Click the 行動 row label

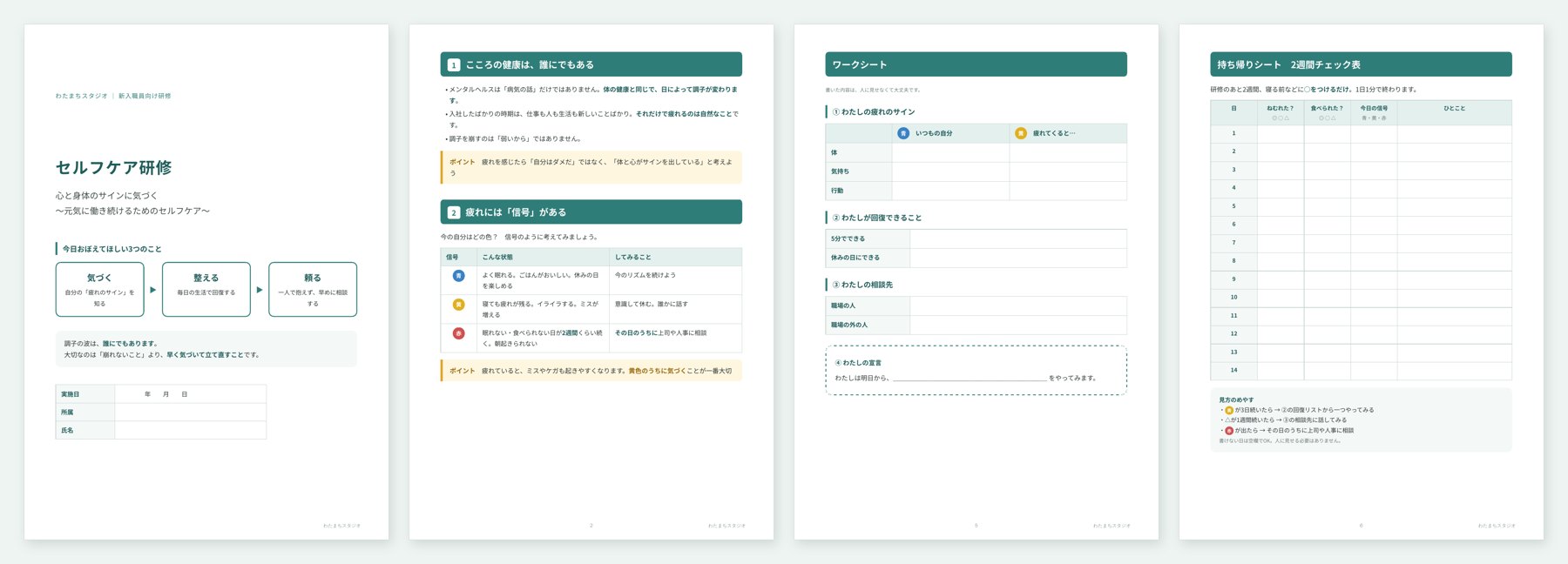click(x=859, y=191)
